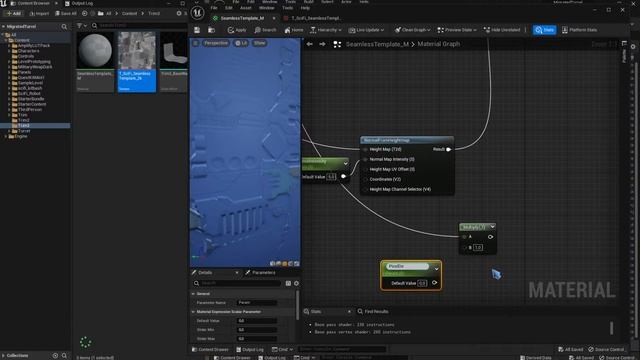
Task: Toggle Live Update in the toolbar
Action: [366, 30]
